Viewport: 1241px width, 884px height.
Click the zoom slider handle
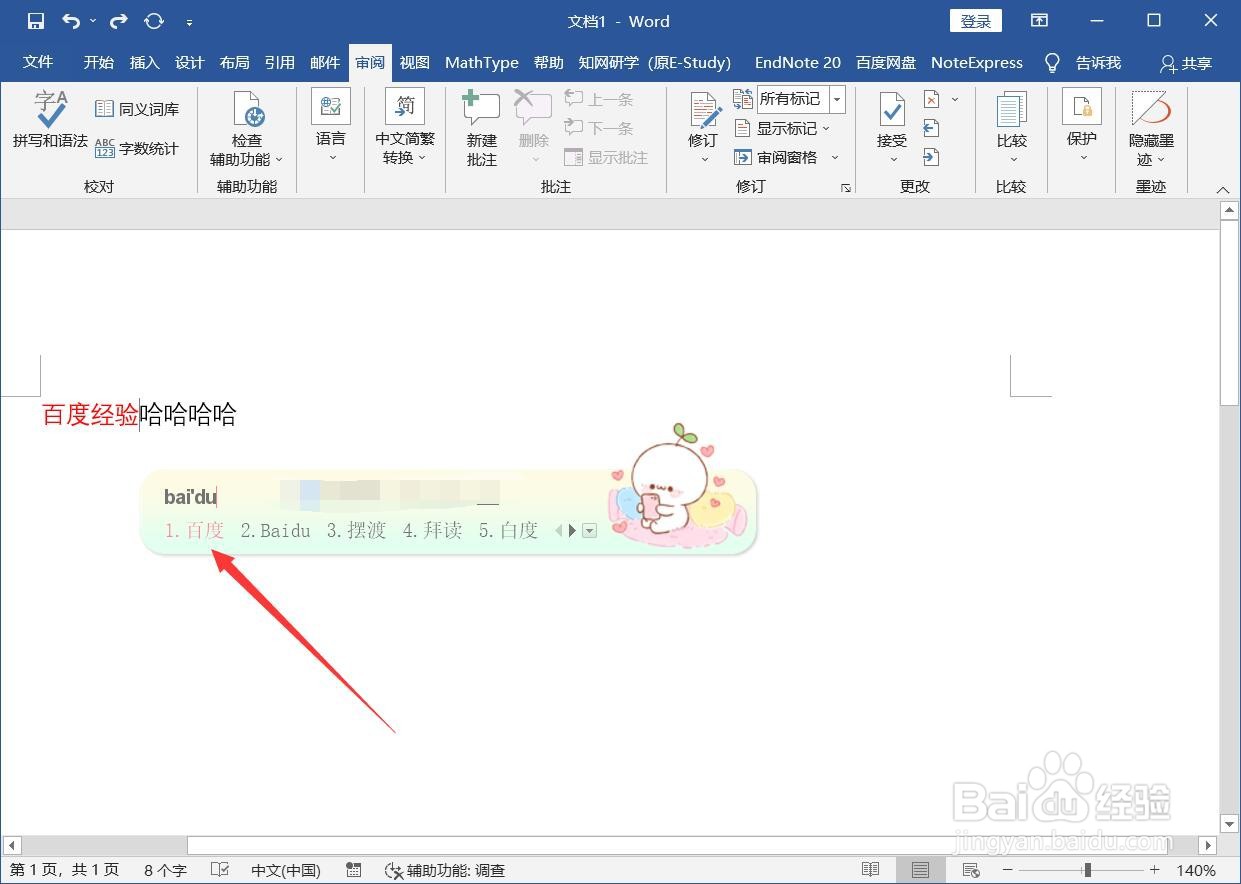click(x=1087, y=870)
